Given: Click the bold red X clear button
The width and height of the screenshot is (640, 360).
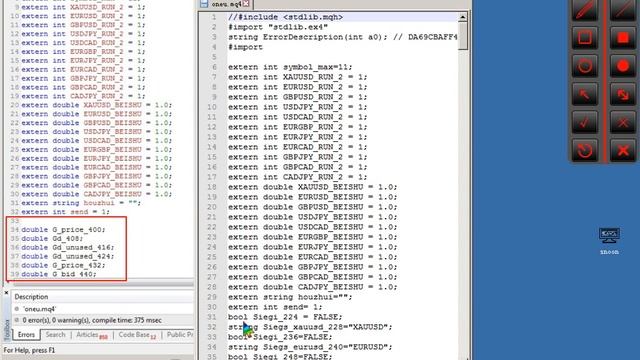Looking at the screenshot, I should pyautogui.click(x=623, y=151).
